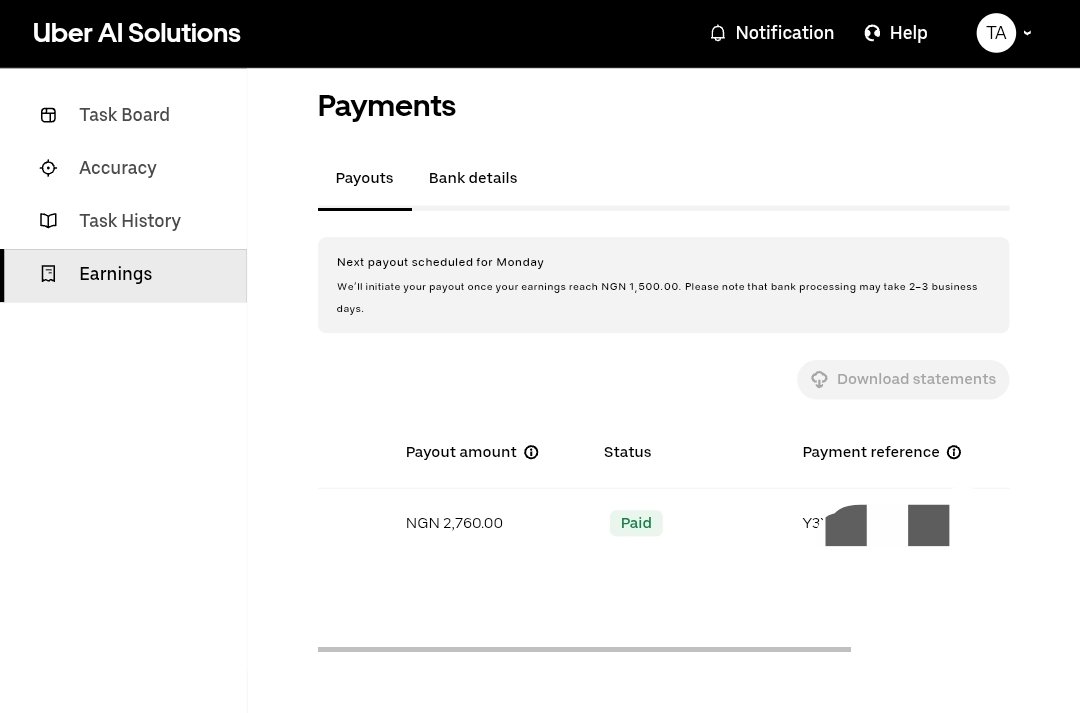This screenshot has height=713, width=1080.
Task: Click the Download statements button
Action: (x=903, y=380)
